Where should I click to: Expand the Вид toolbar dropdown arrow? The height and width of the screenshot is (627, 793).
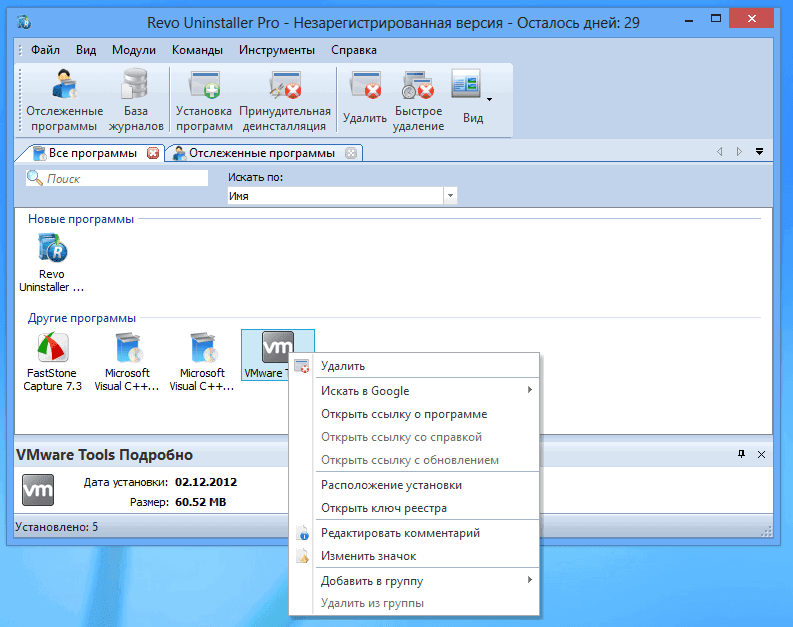coord(490,100)
